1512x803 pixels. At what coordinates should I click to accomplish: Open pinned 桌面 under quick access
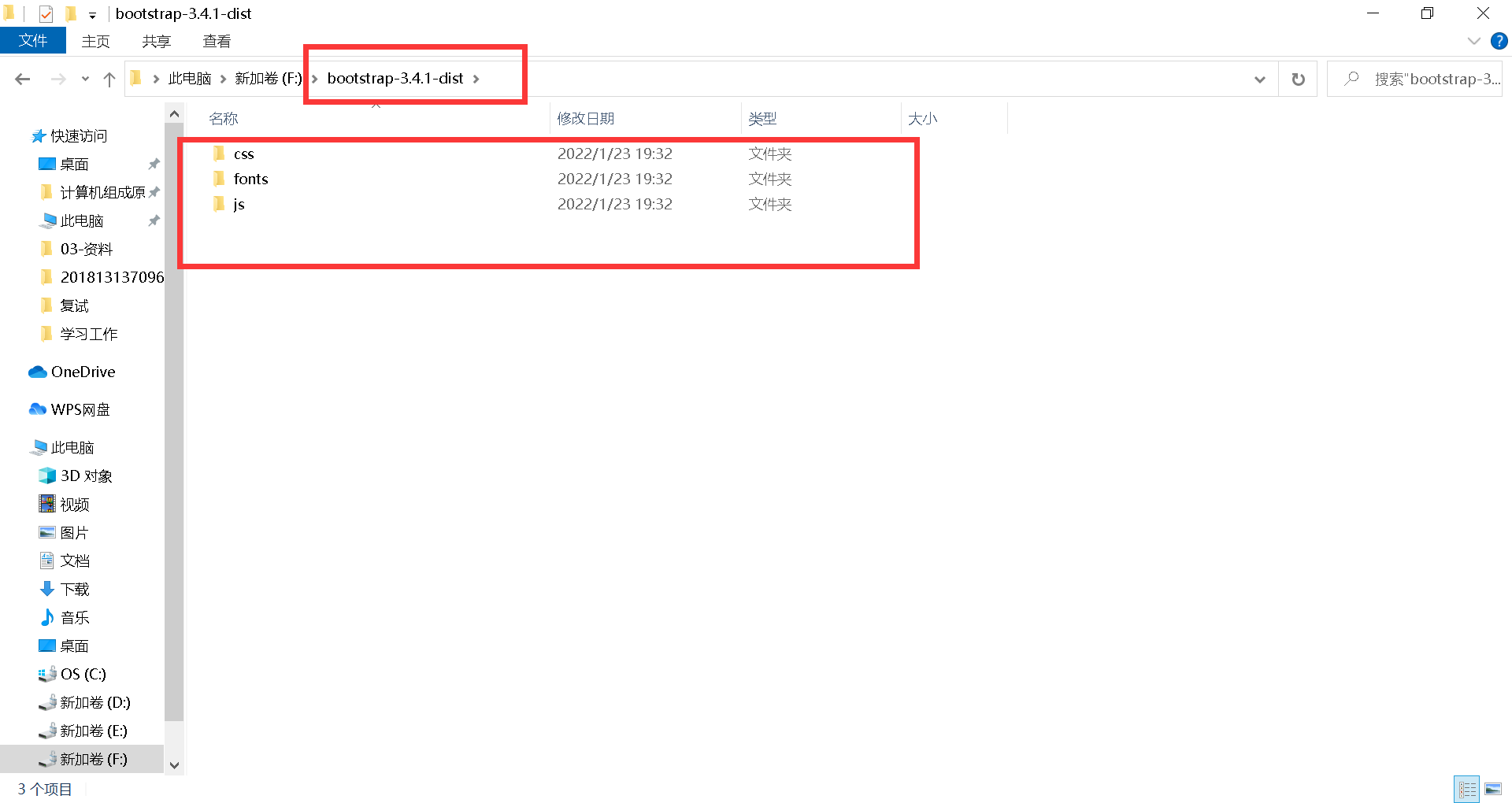click(74, 164)
